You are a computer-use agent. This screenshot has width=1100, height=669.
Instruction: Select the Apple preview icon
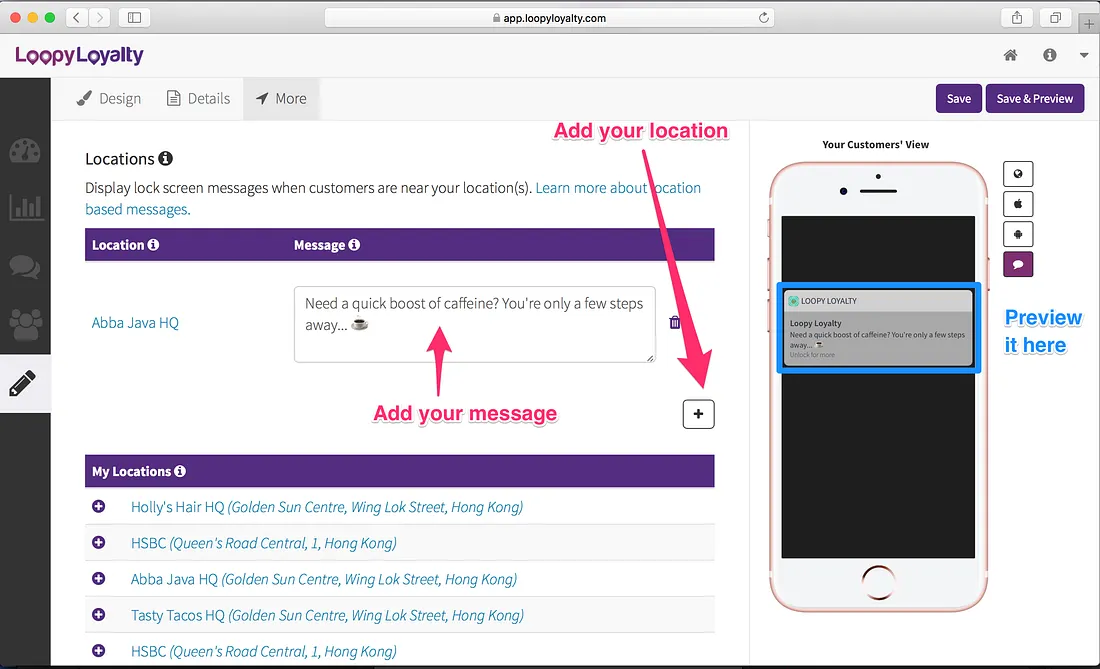pyautogui.click(x=1018, y=204)
